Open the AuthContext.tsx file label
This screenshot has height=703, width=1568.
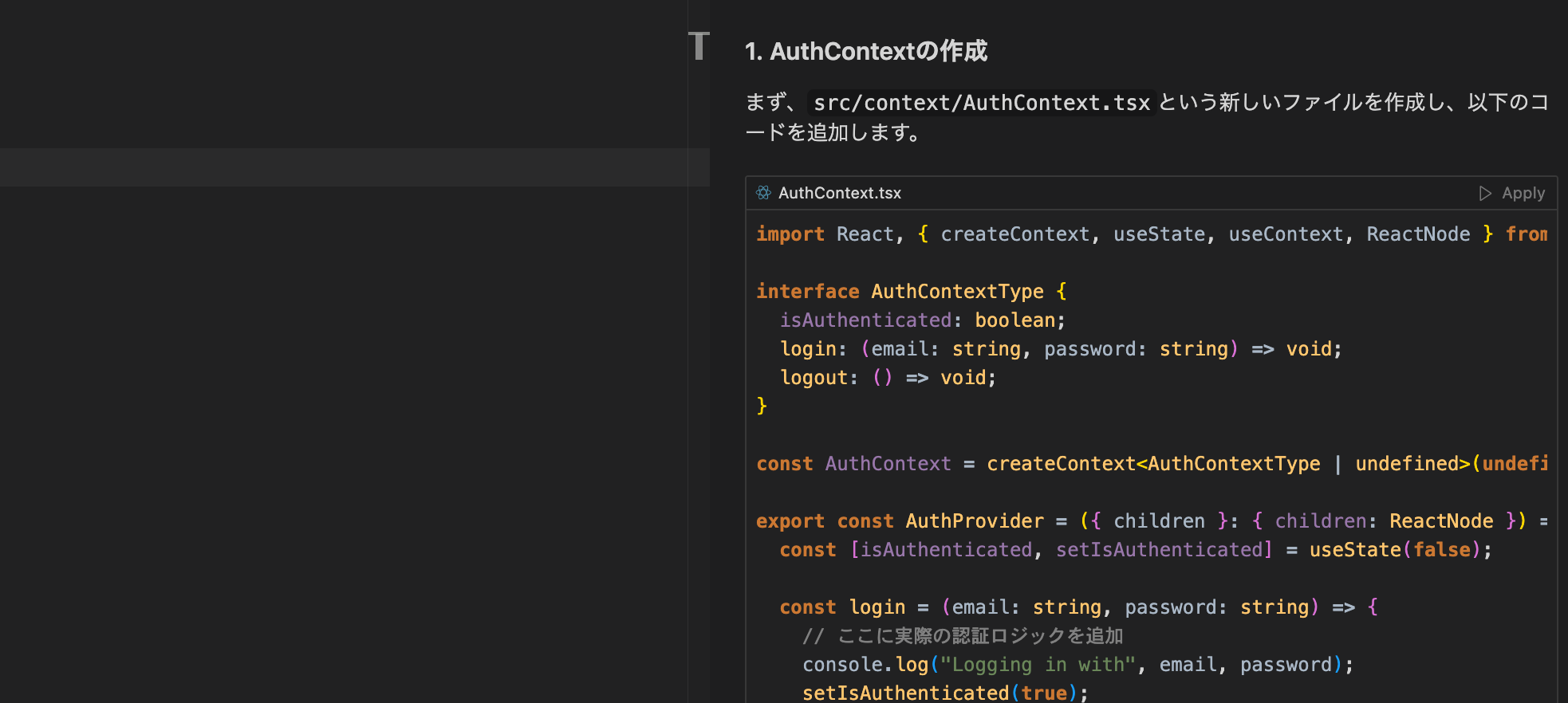(840, 193)
